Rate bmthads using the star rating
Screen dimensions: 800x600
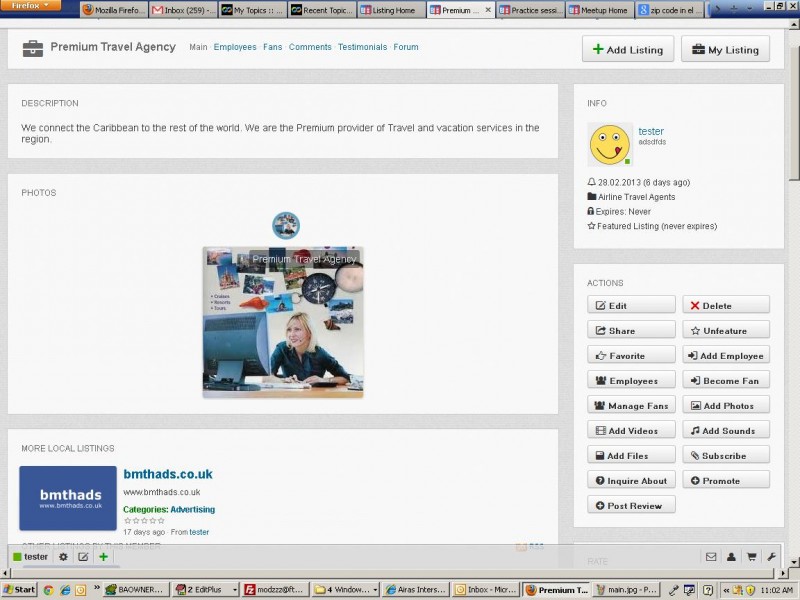tap(144, 520)
